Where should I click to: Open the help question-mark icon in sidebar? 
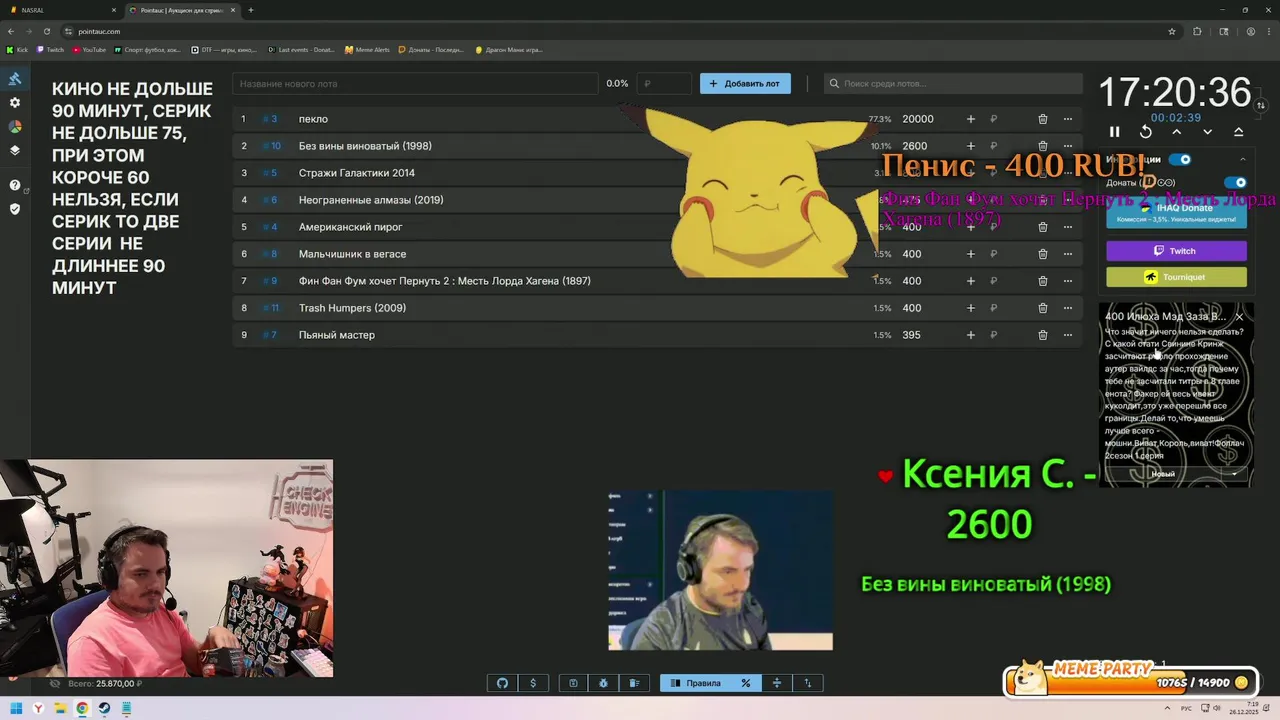(15, 185)
